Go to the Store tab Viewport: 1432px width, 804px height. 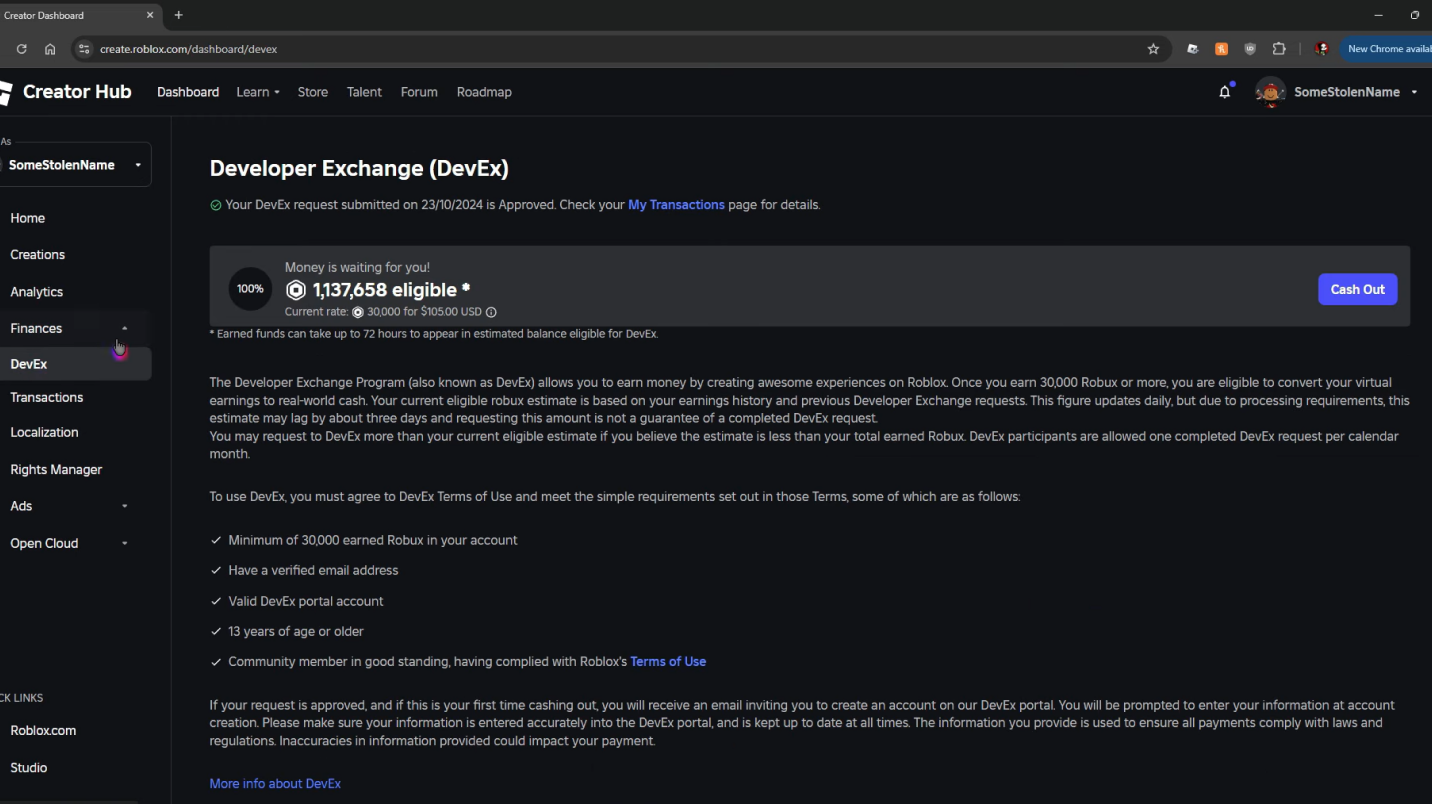click(312, 92)
